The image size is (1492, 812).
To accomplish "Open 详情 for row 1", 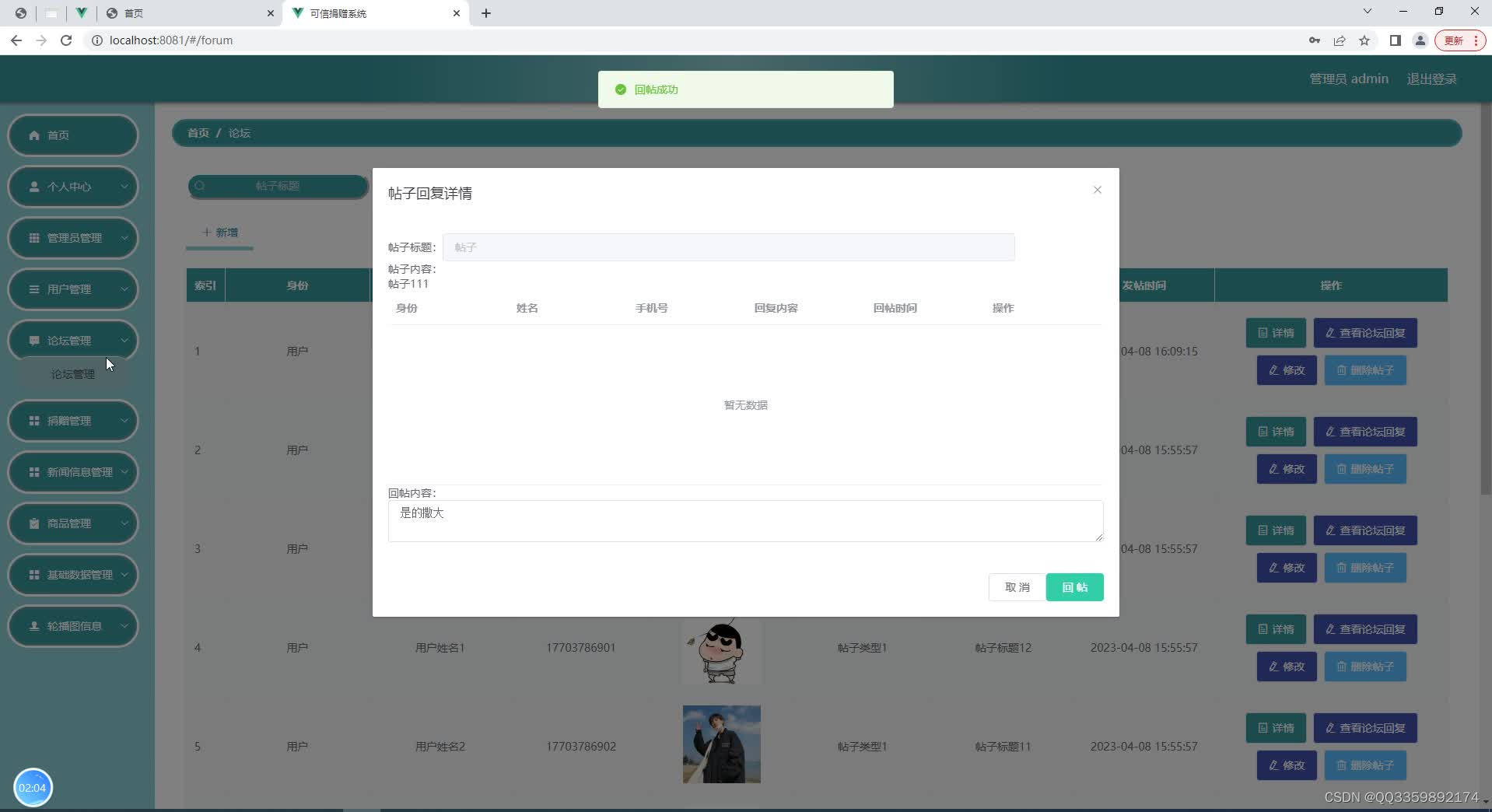I will [x=1277, y=333].
